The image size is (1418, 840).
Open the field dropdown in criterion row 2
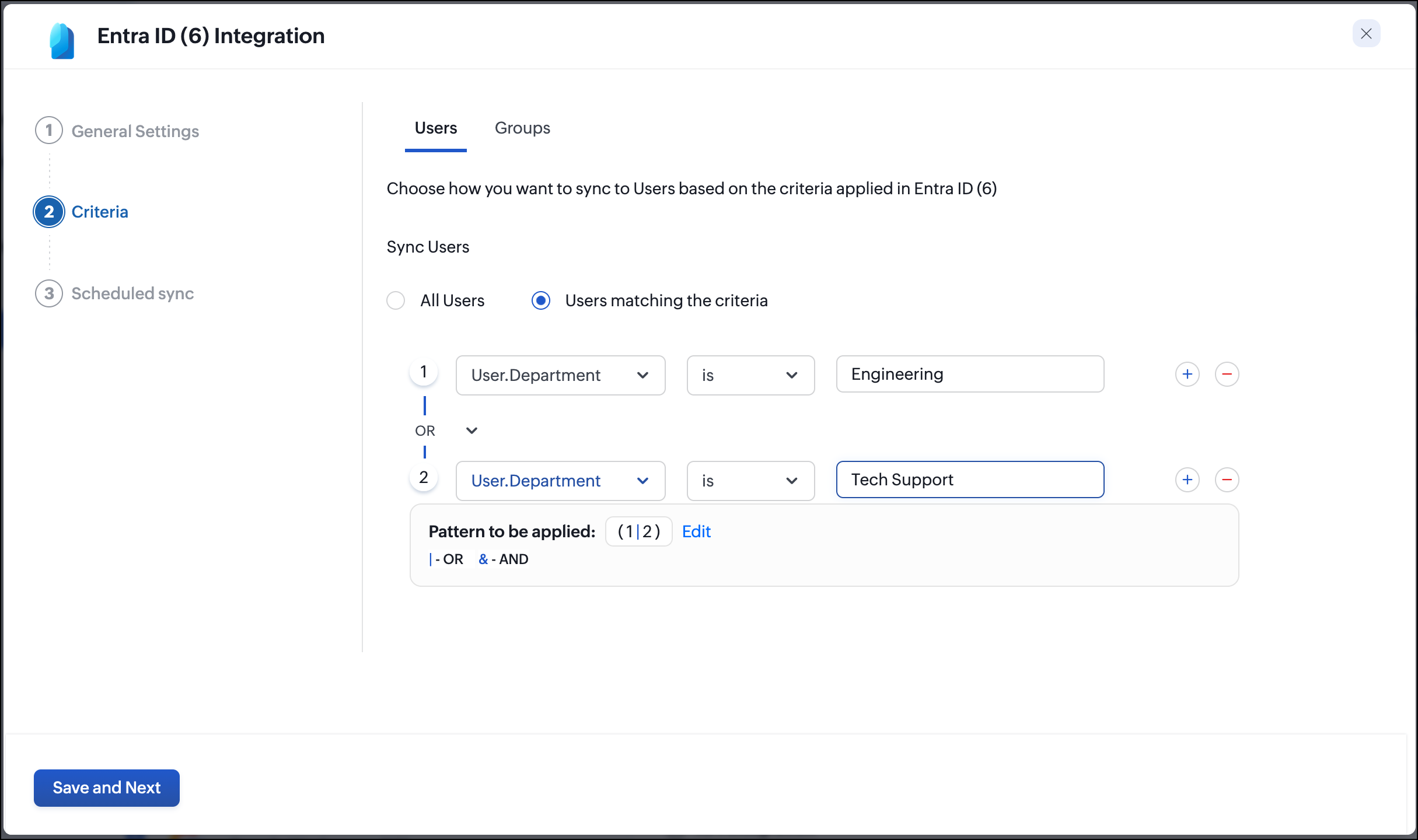point(560,481)
